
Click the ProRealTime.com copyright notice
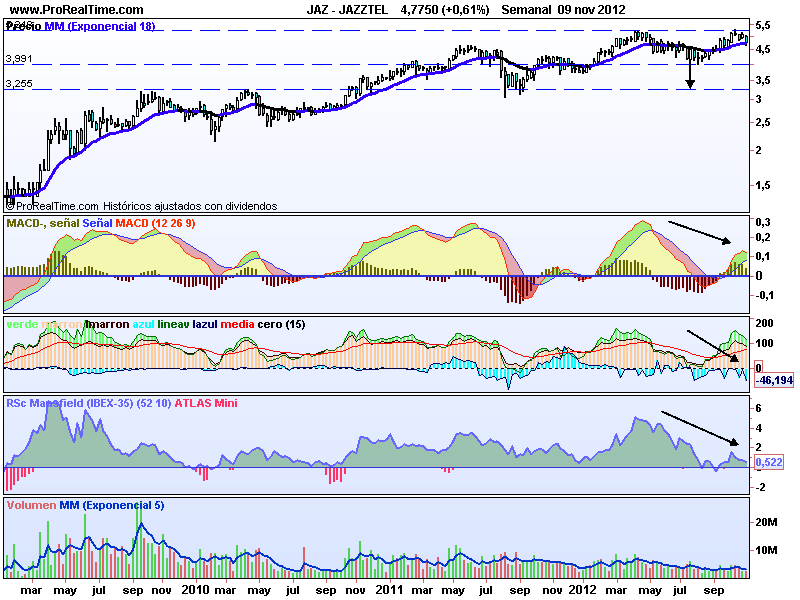tap(142, 205)
